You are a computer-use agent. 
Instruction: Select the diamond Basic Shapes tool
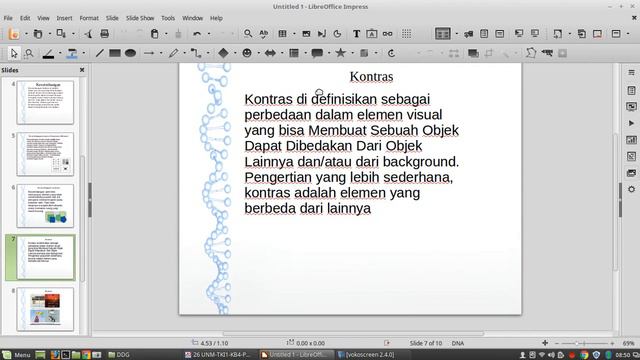[223, 53]
